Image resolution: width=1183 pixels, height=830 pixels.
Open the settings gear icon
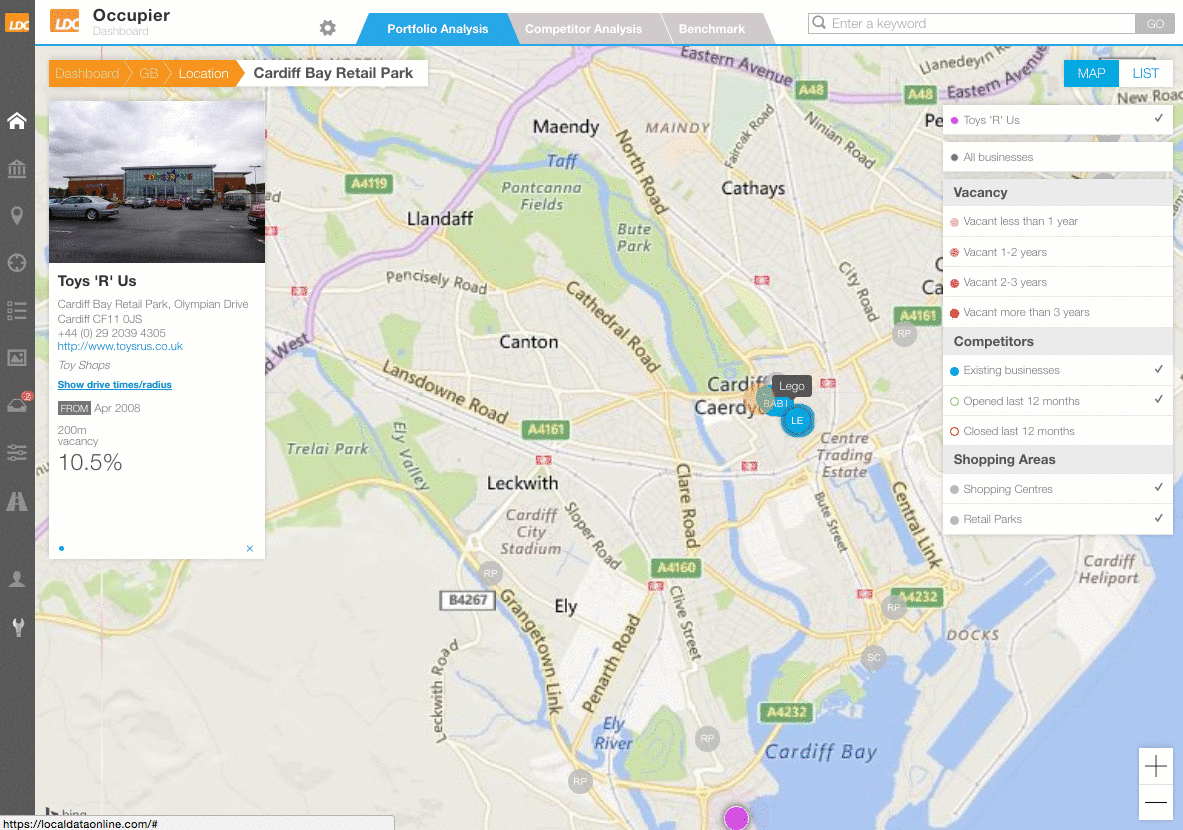pyautogui.click(x=327, y=28)
